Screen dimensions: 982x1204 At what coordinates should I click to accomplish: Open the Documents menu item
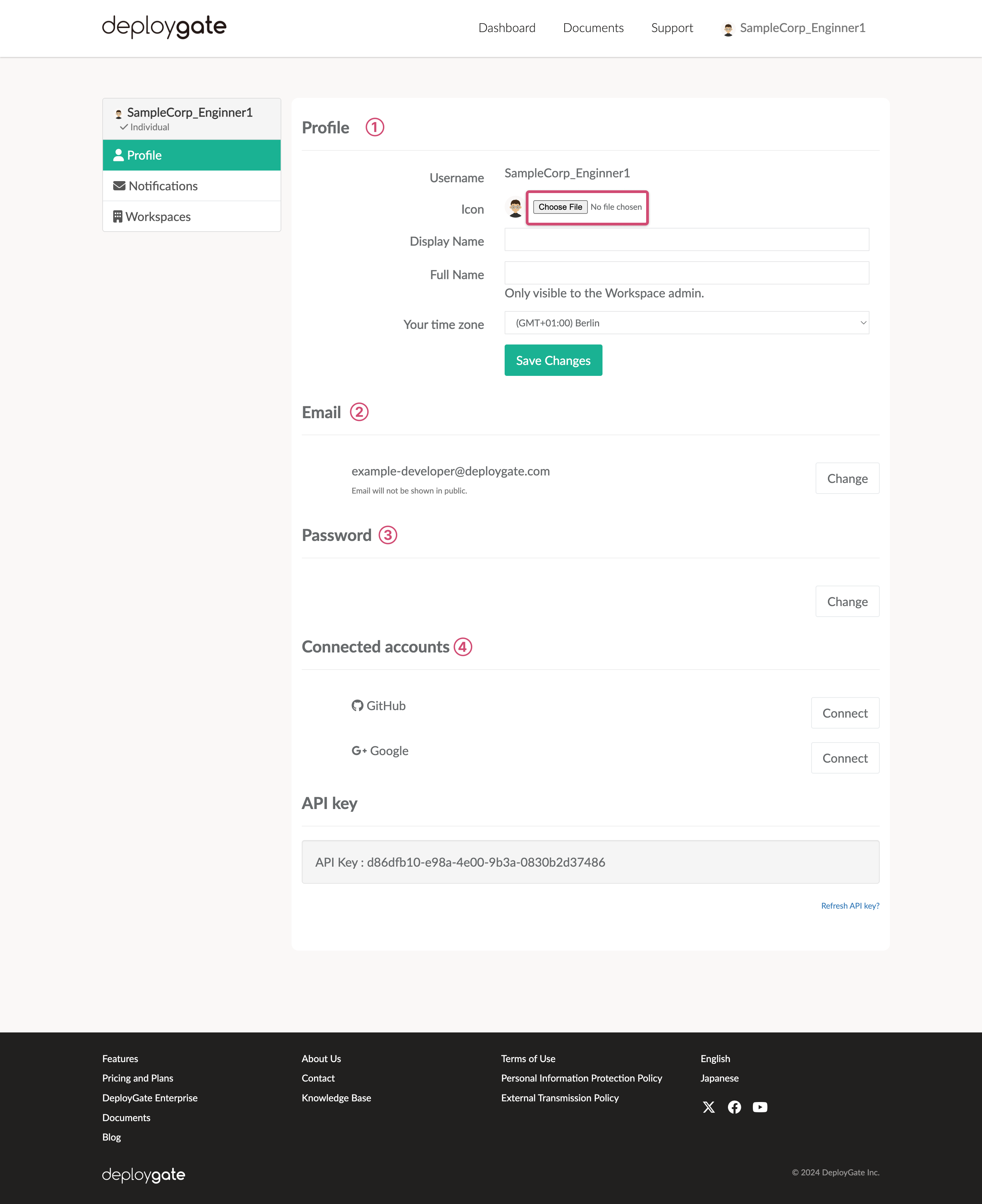(x=593, y=28)
